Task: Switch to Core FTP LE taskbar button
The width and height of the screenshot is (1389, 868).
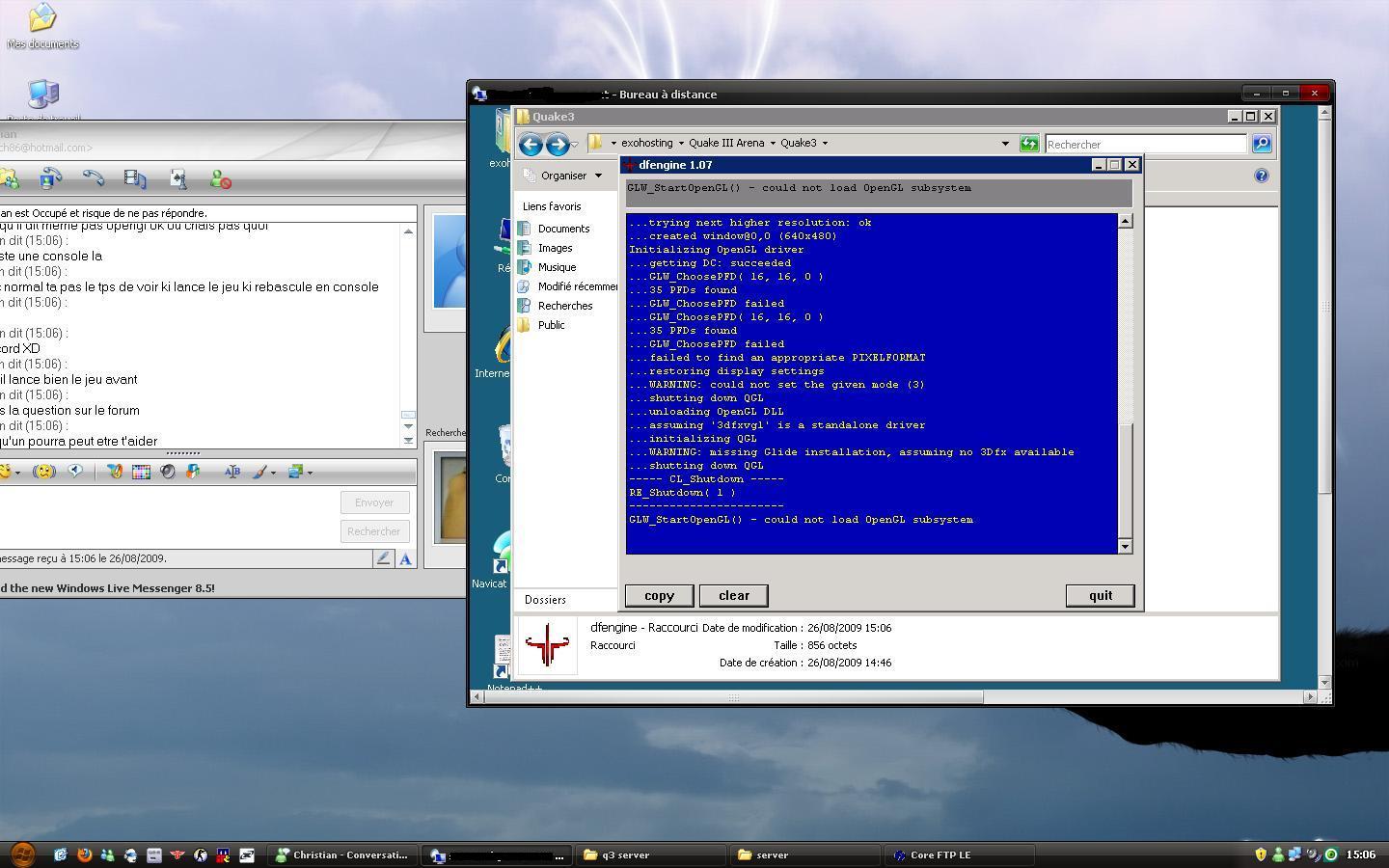Action: click(960, 854)
